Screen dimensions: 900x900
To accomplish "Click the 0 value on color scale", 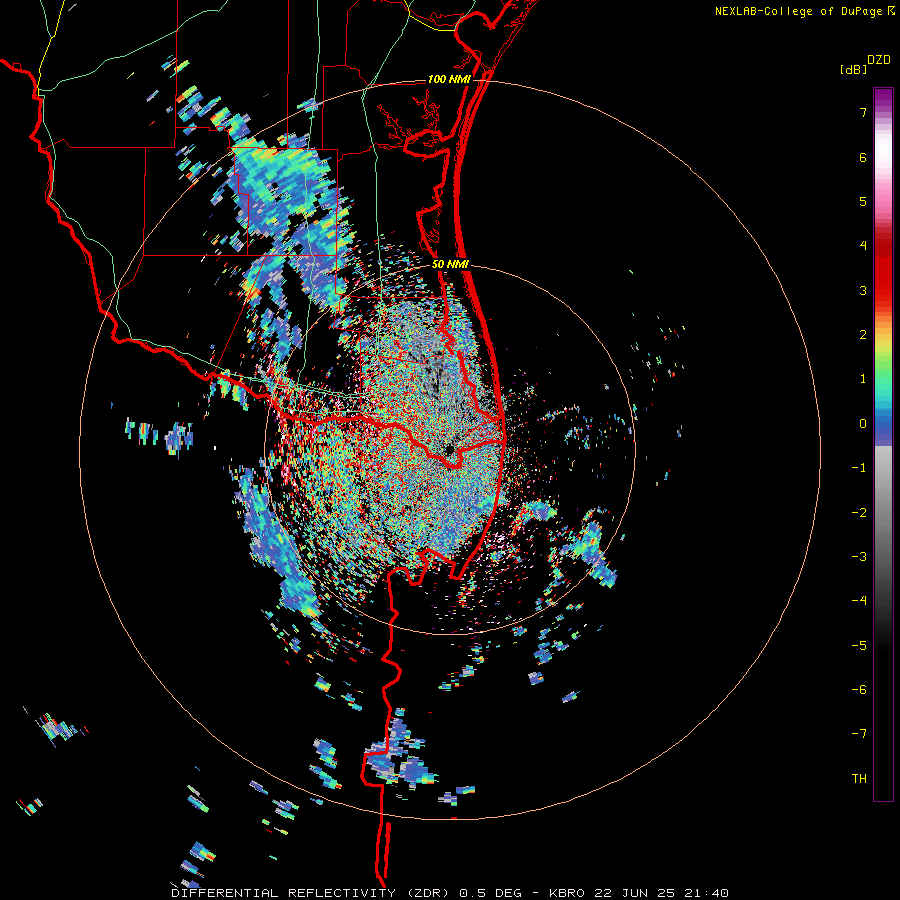I will pos(863,424).
